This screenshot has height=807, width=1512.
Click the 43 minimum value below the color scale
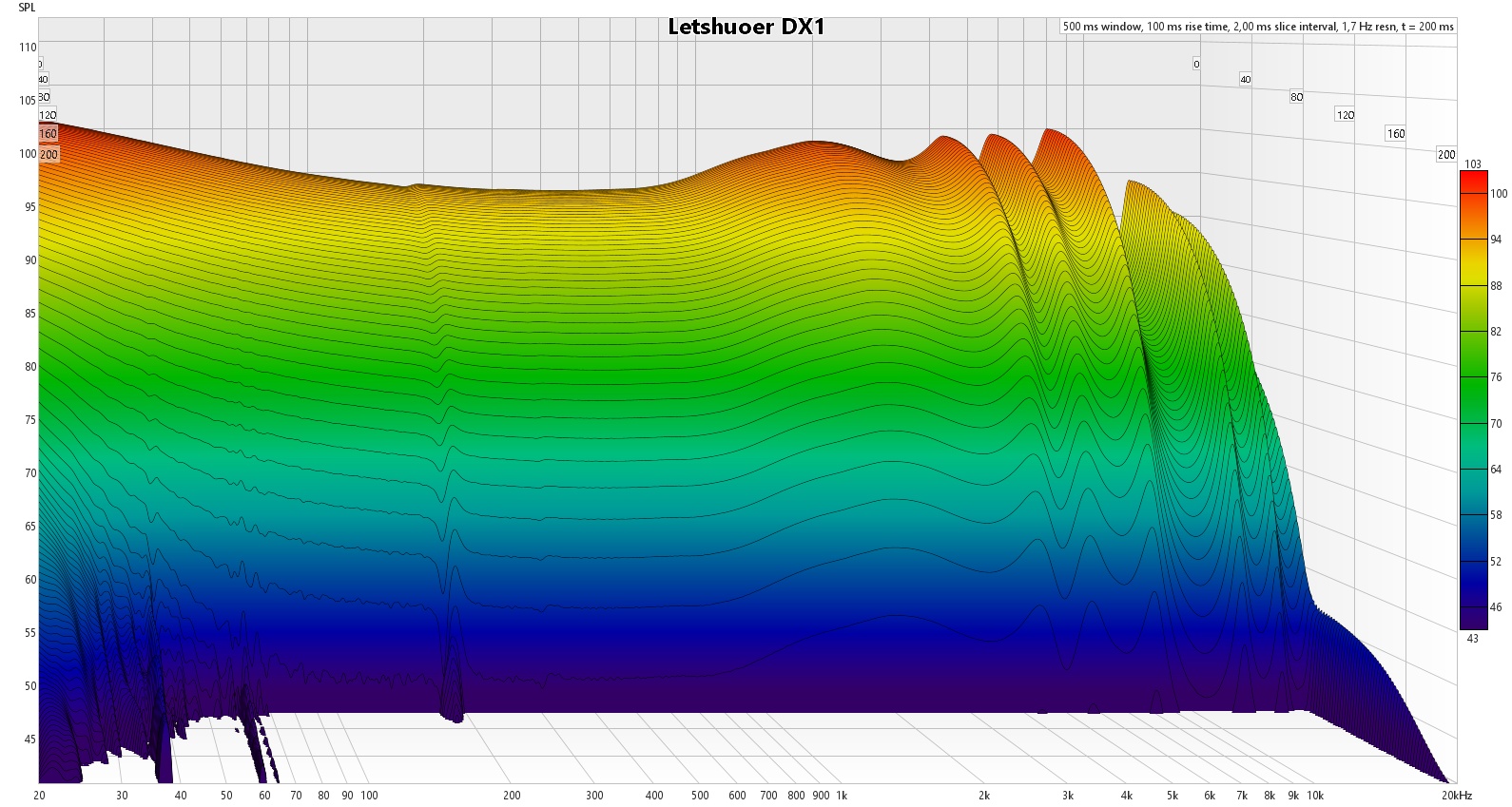pos(1473,639)
